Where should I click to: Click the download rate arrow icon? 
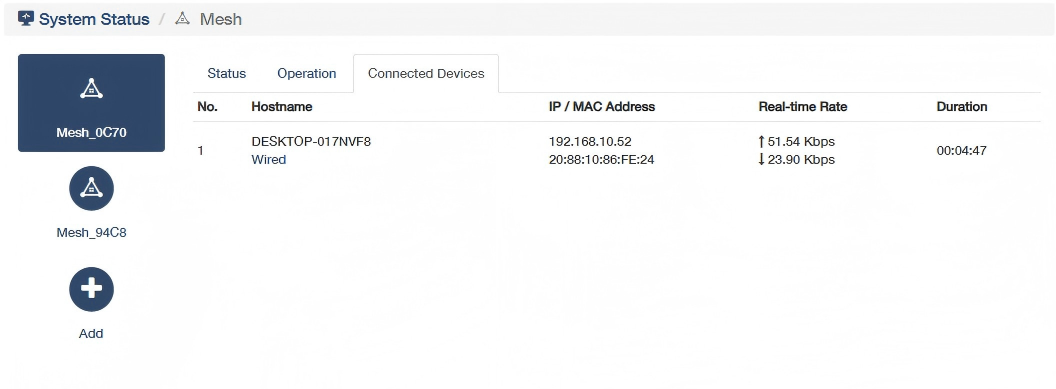click(762, 160)
